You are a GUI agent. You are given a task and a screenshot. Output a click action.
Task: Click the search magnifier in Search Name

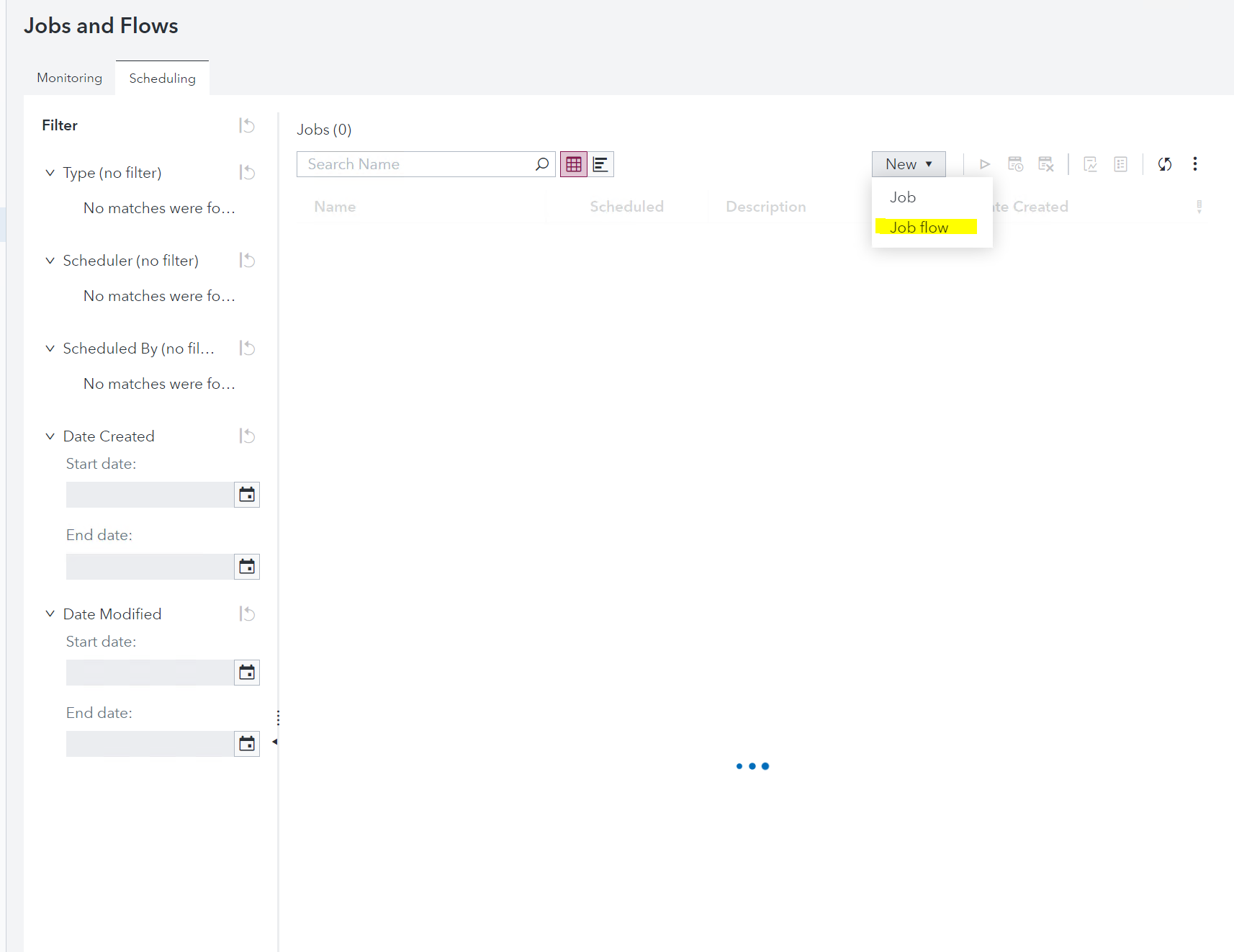pyautogui.click(x=542, y=163)
